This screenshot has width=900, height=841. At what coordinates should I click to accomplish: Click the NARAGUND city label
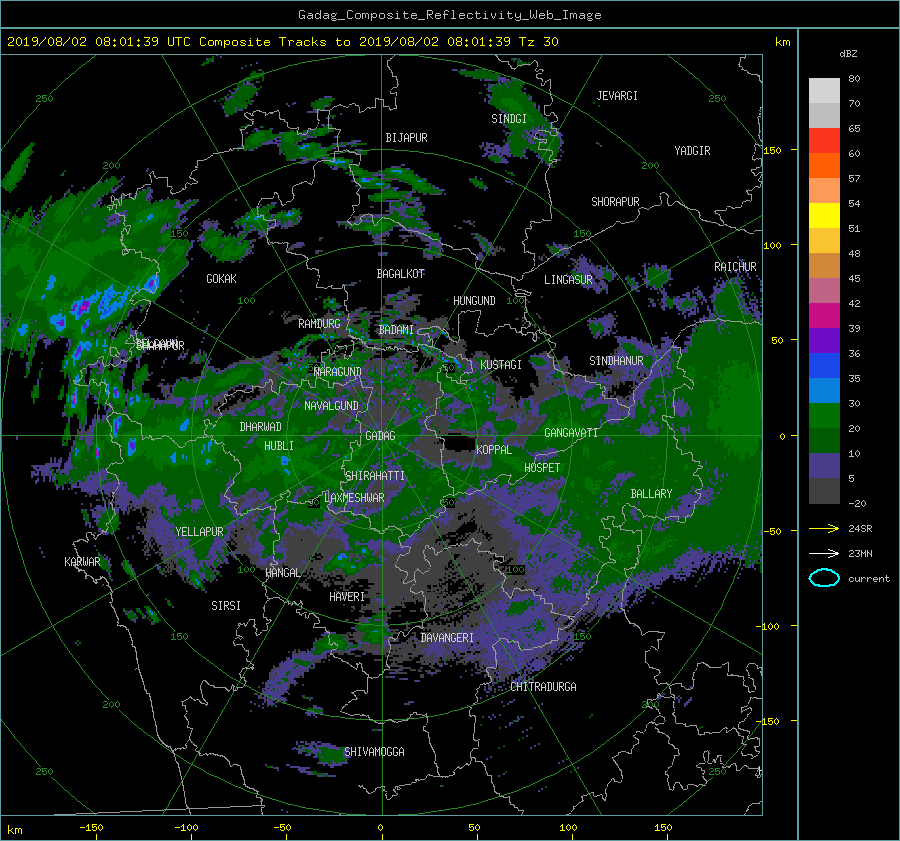click(x=338, y=372)
